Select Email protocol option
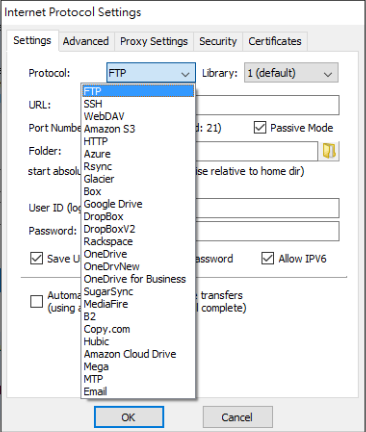366x432 pixels. pos(138,391)
